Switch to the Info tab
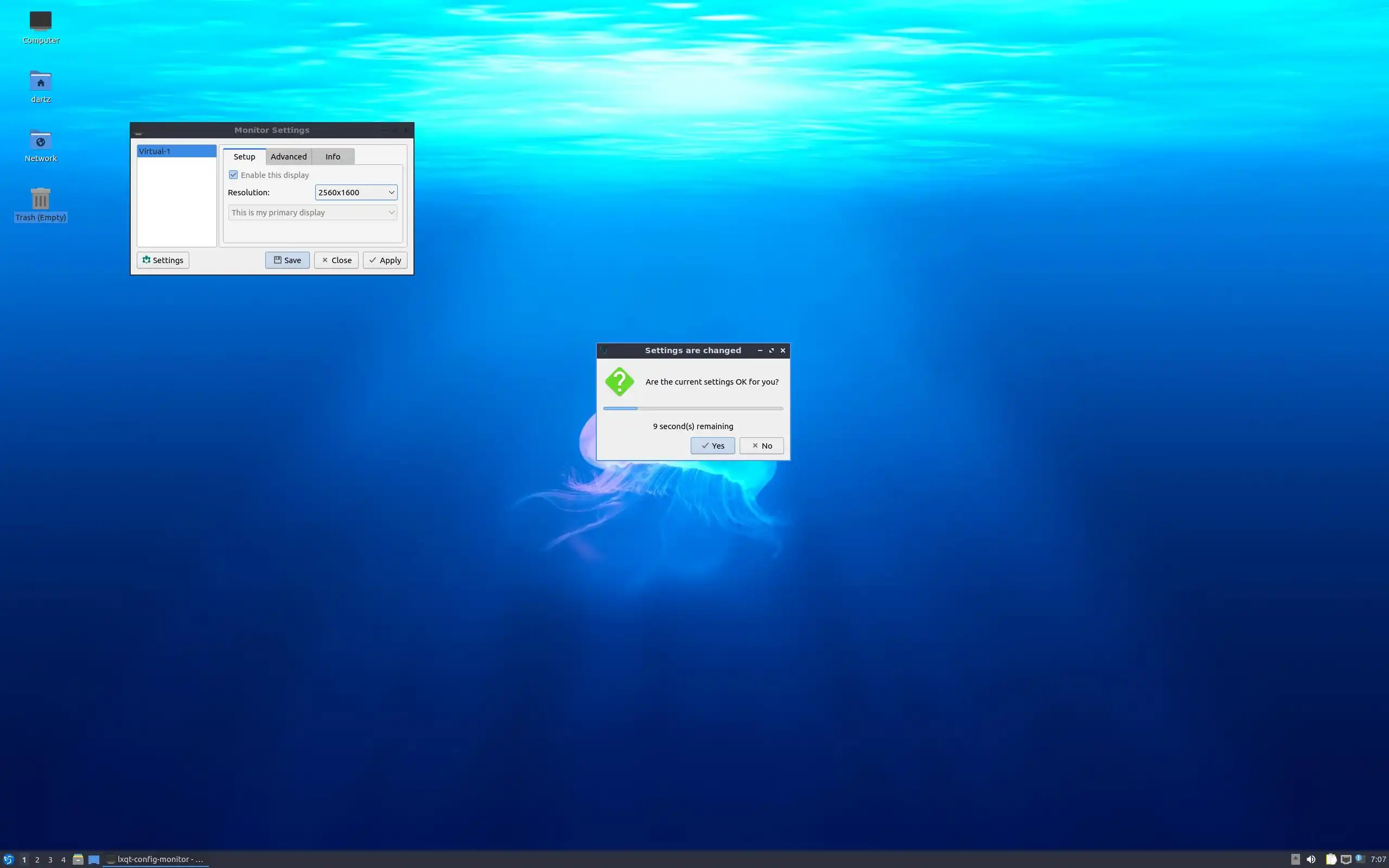 click(332, 157)
